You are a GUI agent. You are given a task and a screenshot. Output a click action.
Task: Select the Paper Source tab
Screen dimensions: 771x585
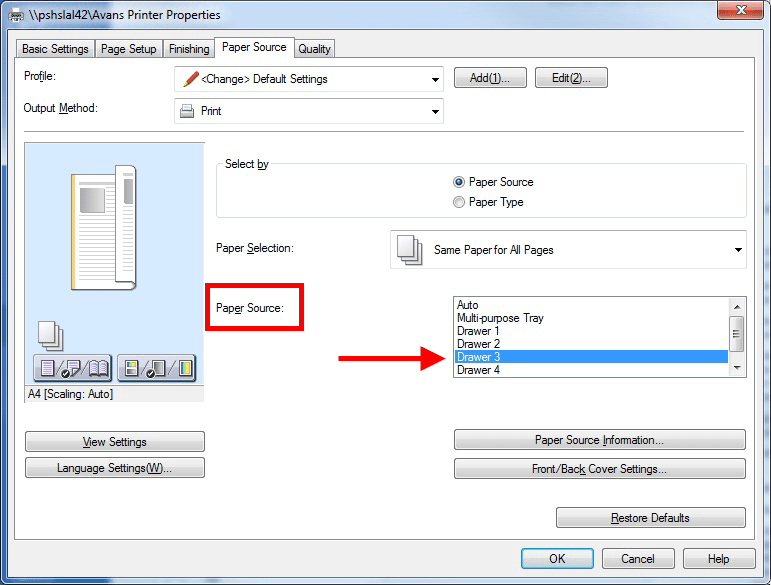tap(254, 47)
